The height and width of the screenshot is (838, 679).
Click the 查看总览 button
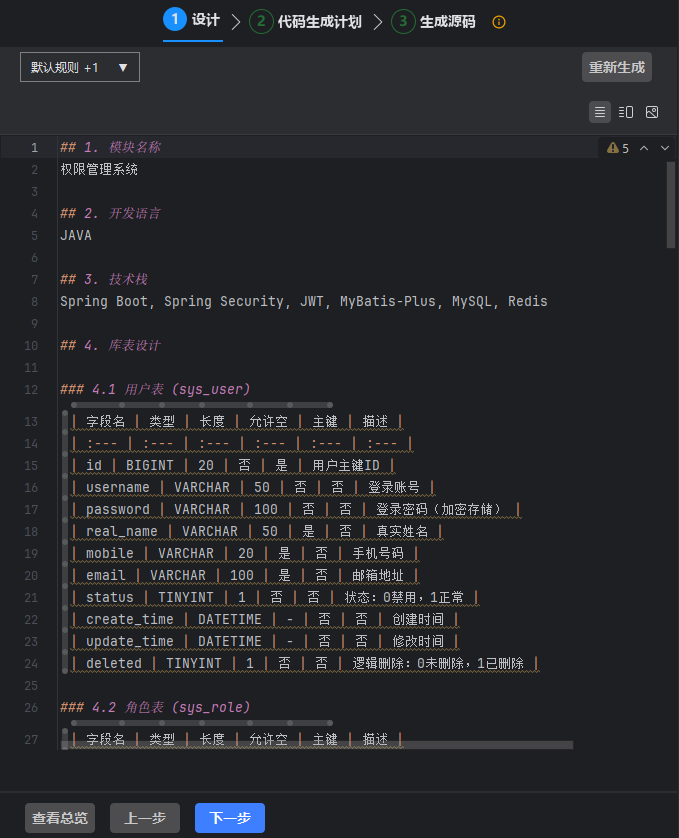click(60, 818)
